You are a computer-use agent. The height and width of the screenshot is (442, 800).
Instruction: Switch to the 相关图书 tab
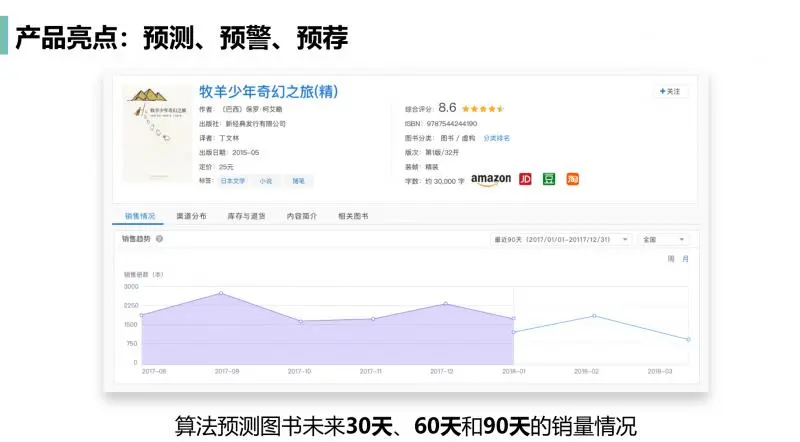[353, 216]
